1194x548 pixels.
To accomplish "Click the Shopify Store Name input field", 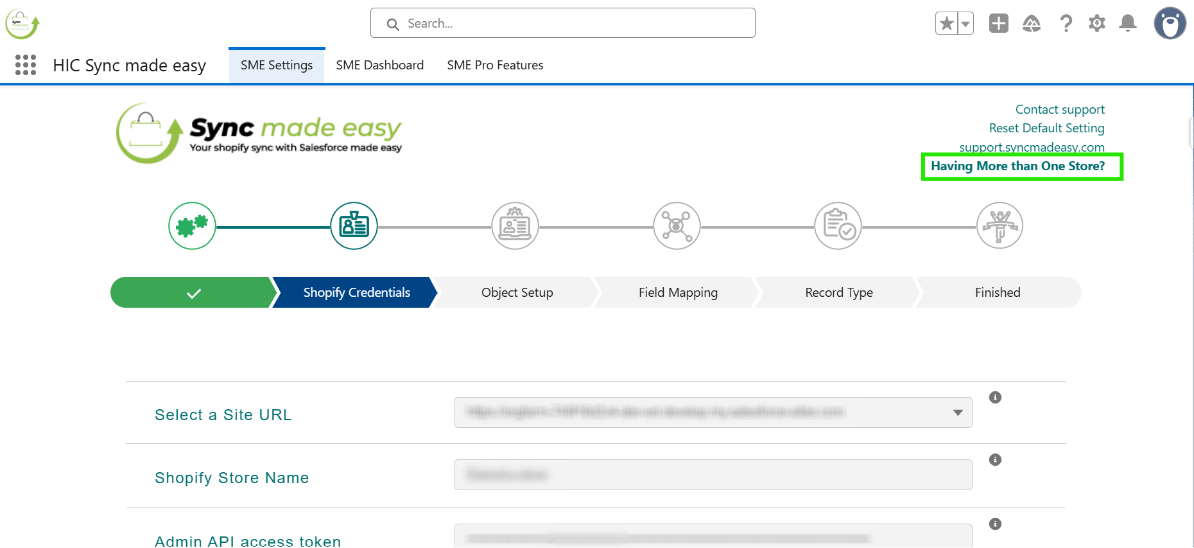I will point(714,475).
